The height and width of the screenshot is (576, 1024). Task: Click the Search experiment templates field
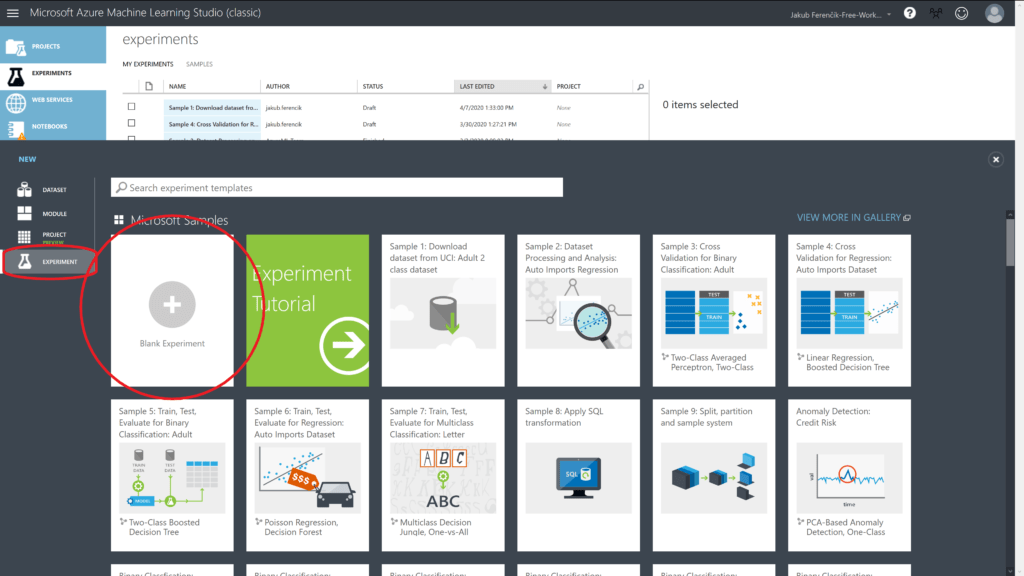338,188
